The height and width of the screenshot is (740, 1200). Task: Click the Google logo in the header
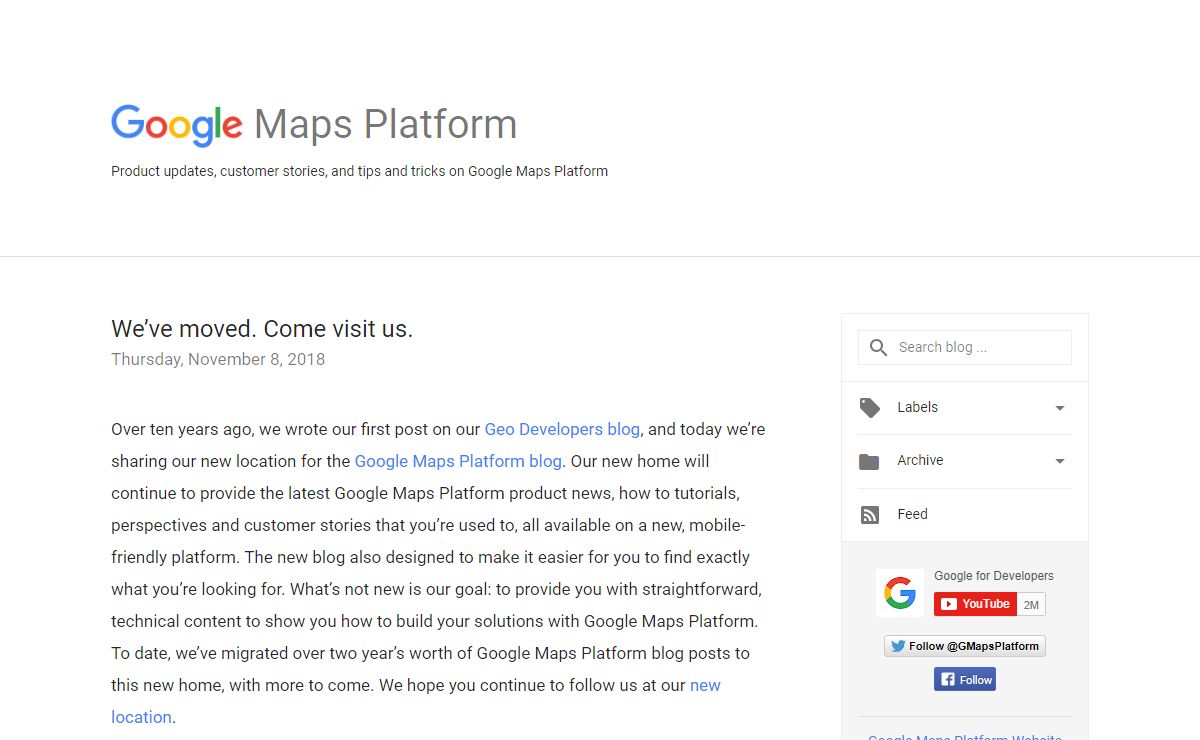(177, 125)
